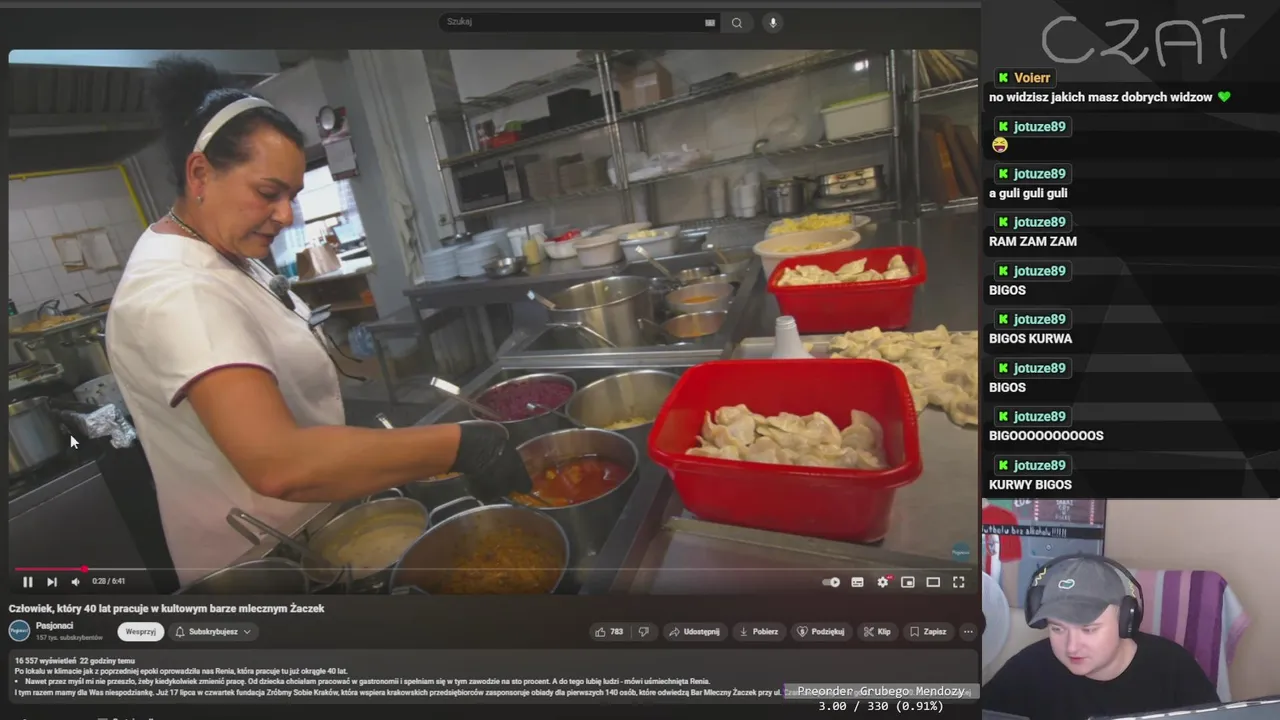Click Voierr username in chat
Screen dimensions: 1280x720
1032,78
